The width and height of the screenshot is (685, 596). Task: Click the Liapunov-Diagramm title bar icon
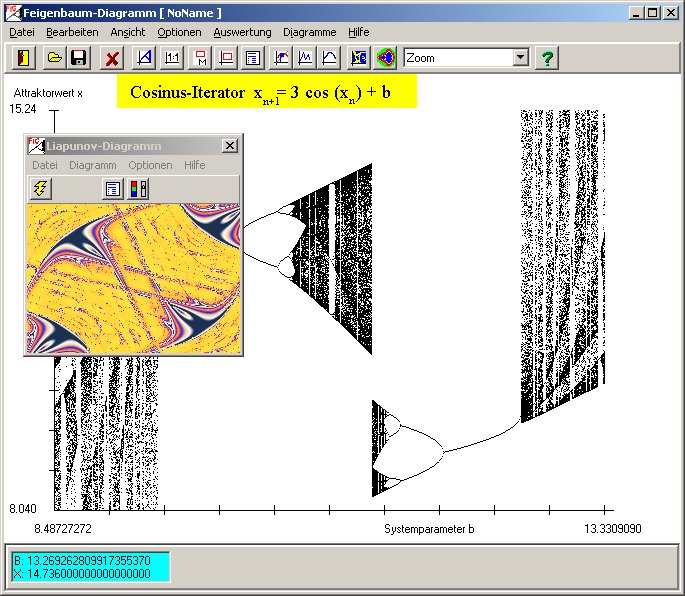tap(36, 146)
